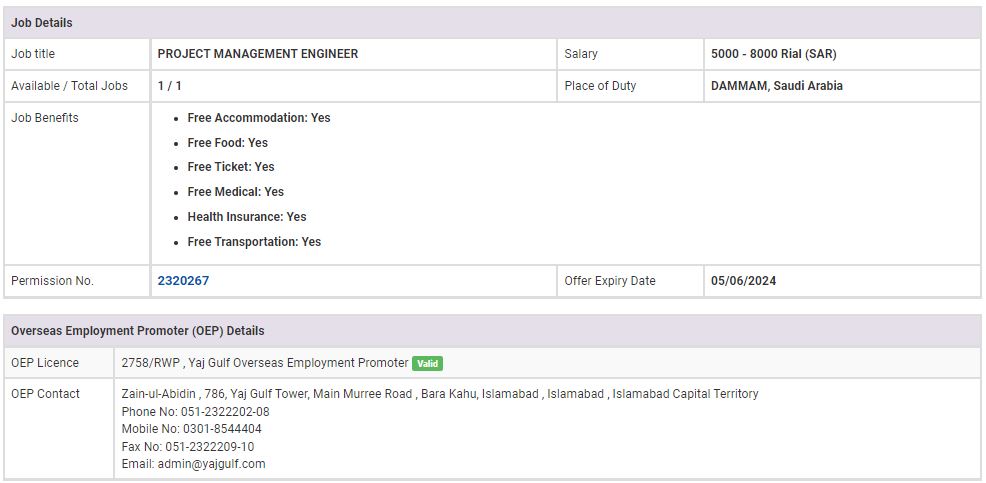Select the PROJECT MANAGEMENT ENGINEER job title
The height and width of the screenshot is (483, 986).
[x=257, y=54]
